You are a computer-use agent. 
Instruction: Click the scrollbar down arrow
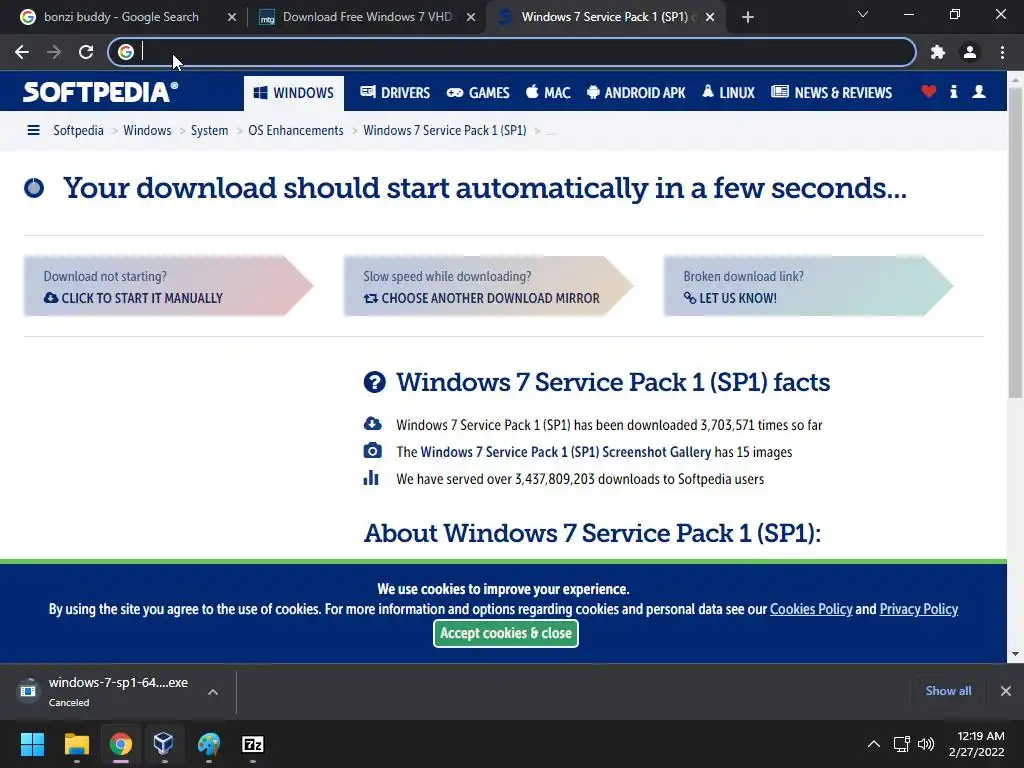tap(1016, 654)
